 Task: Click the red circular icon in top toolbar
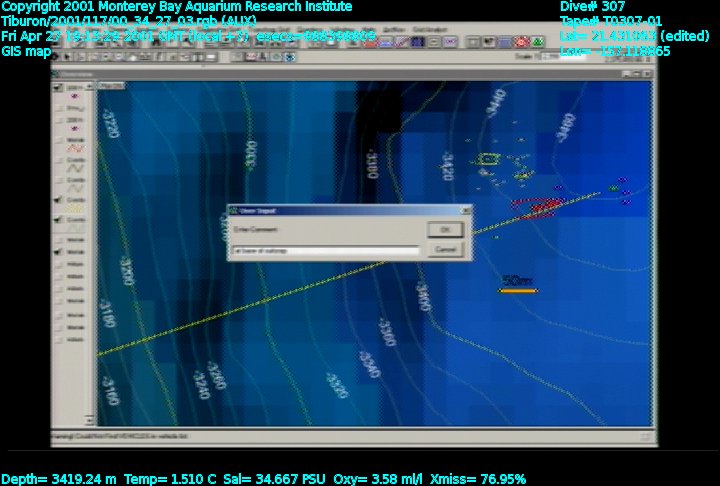pyautogui.click(x=521, y=42)
